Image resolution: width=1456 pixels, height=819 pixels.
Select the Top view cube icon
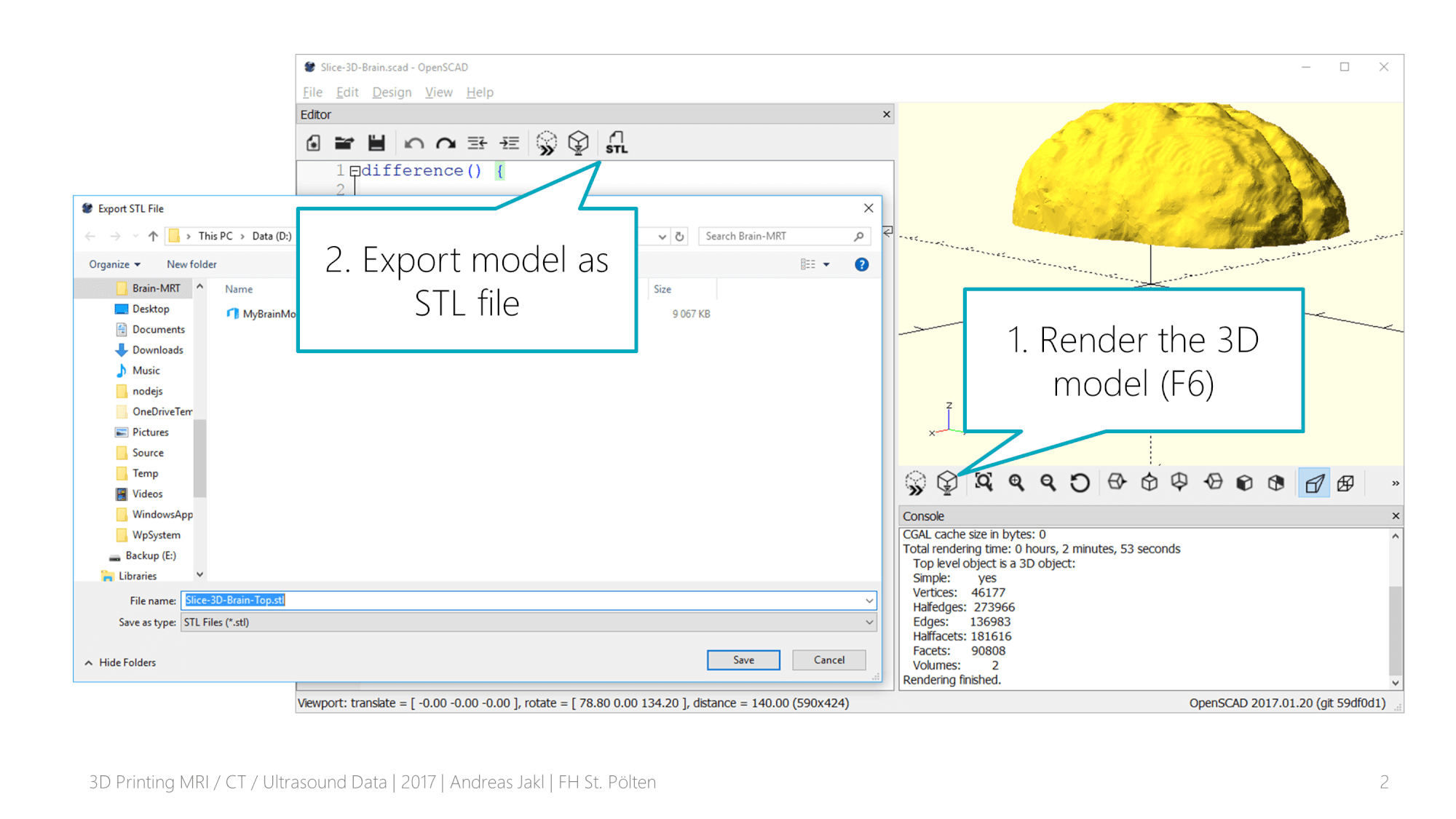pos(1149,483)
